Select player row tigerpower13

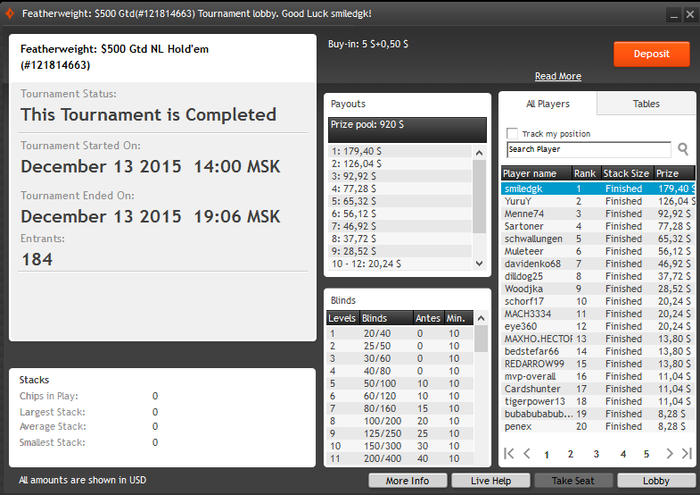tap(598, 401)
